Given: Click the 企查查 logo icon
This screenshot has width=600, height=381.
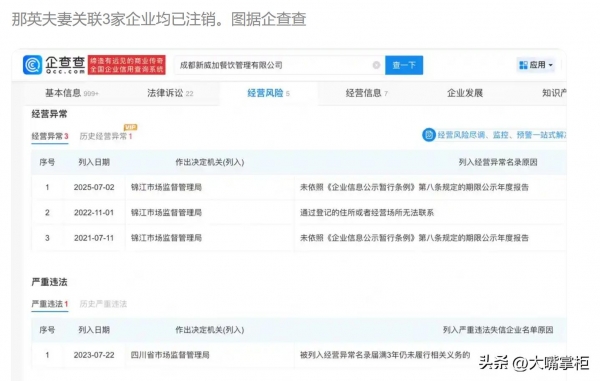Looking at the screenshot, I should click(x=33, y=65).
